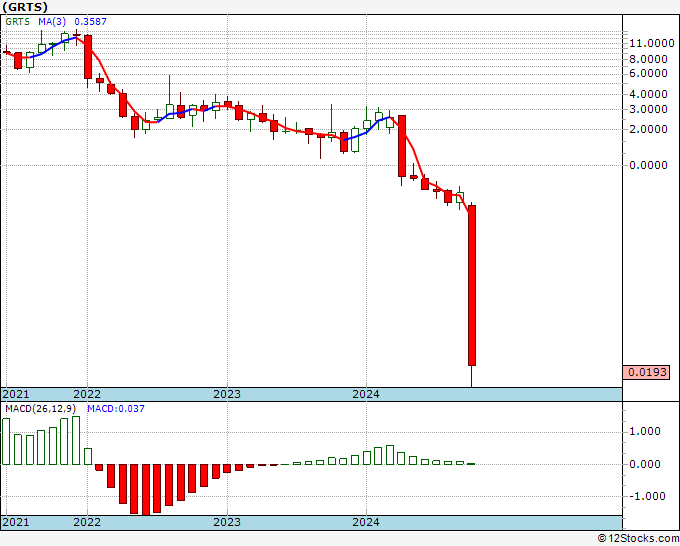Click 2022 on the price chart time axis
Image resolution: width=680 pixels, height=546 pixels.
[x=87, y=394]
